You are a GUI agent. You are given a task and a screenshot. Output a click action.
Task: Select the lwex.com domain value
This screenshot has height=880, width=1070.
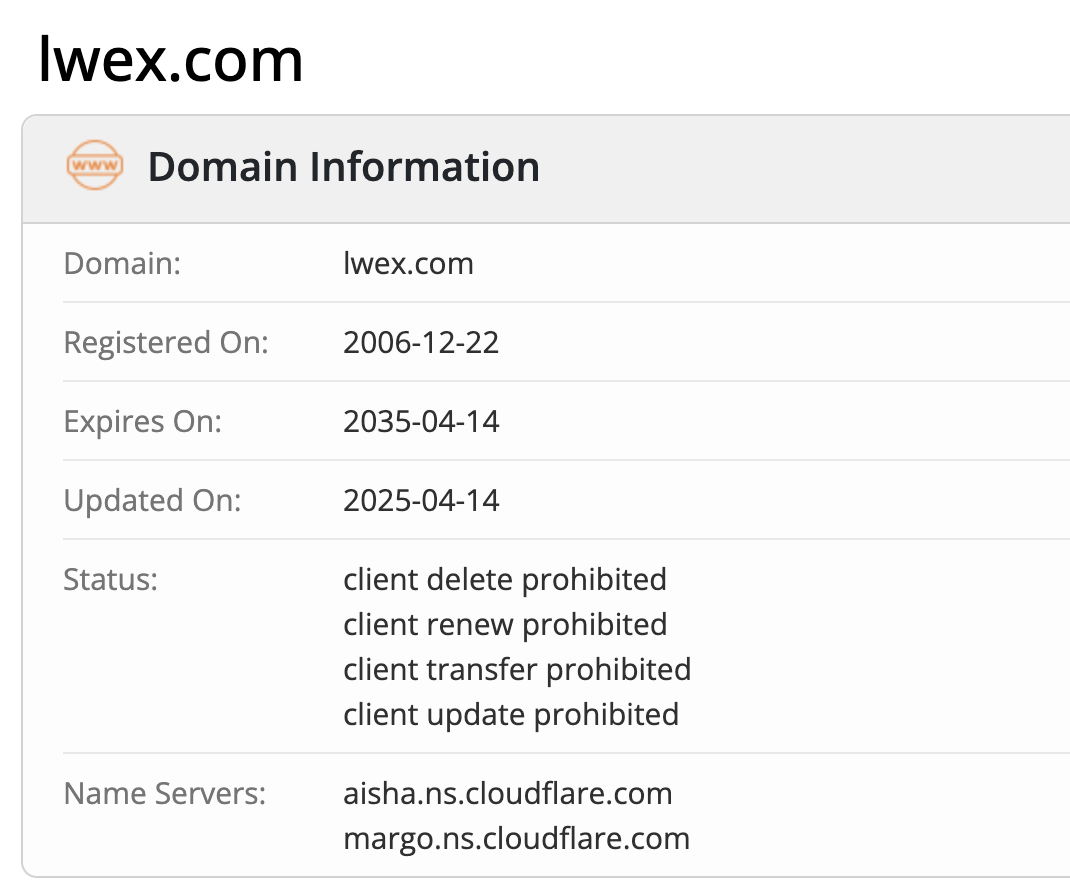click(408, 263)
